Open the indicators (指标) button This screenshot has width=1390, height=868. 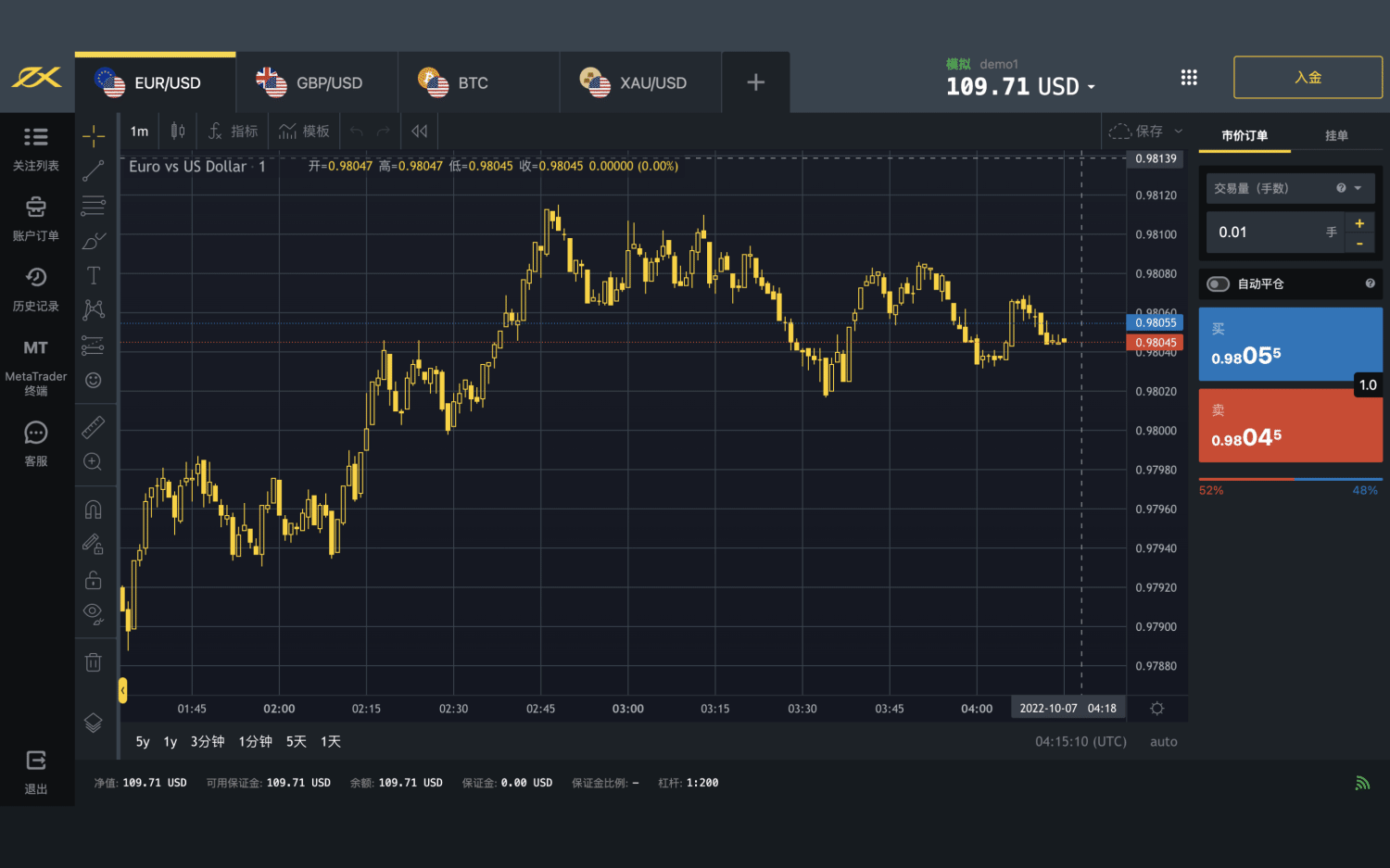(x=234, y=132)
